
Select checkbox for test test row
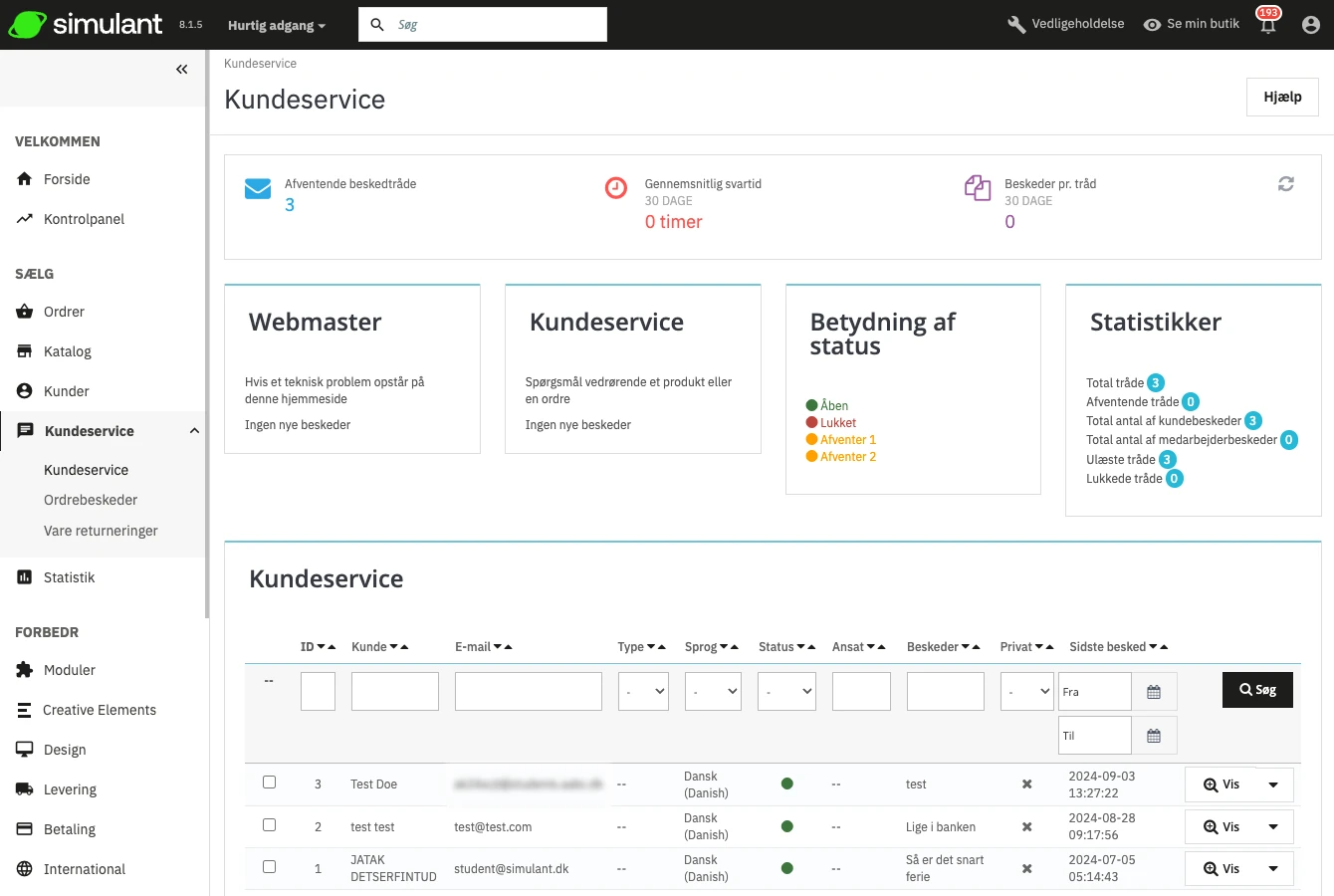pos(269,825)
